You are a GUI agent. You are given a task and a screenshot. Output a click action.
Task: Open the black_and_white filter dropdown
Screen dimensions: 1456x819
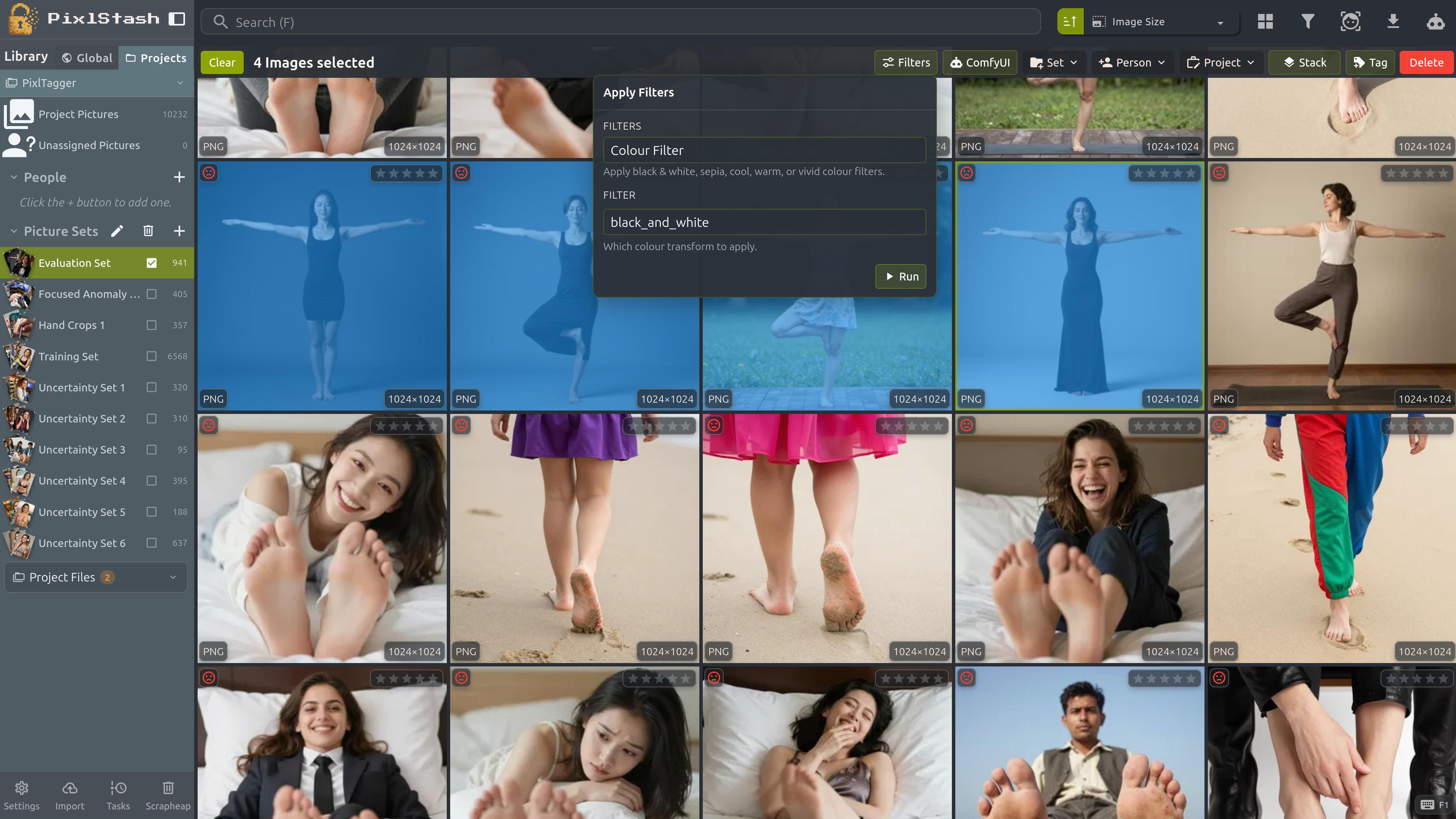(x=764, y=222)
